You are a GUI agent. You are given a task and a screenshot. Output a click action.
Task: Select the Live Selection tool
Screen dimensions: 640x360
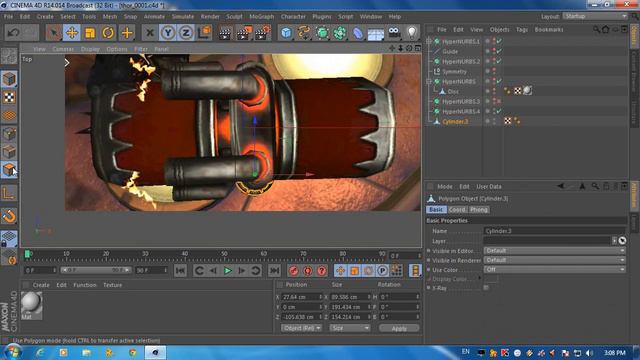pos(53,33)
